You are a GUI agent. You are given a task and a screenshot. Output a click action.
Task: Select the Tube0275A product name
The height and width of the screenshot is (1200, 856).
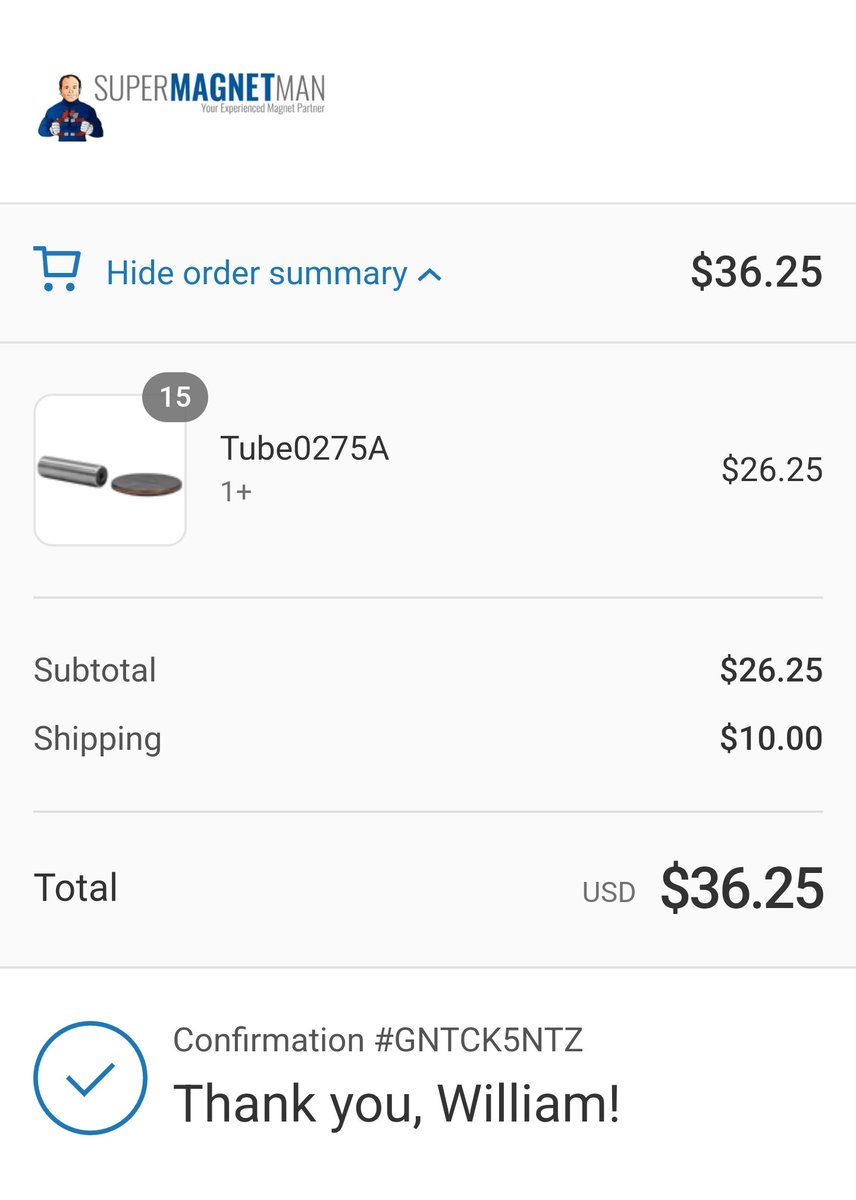pos(305,449)
